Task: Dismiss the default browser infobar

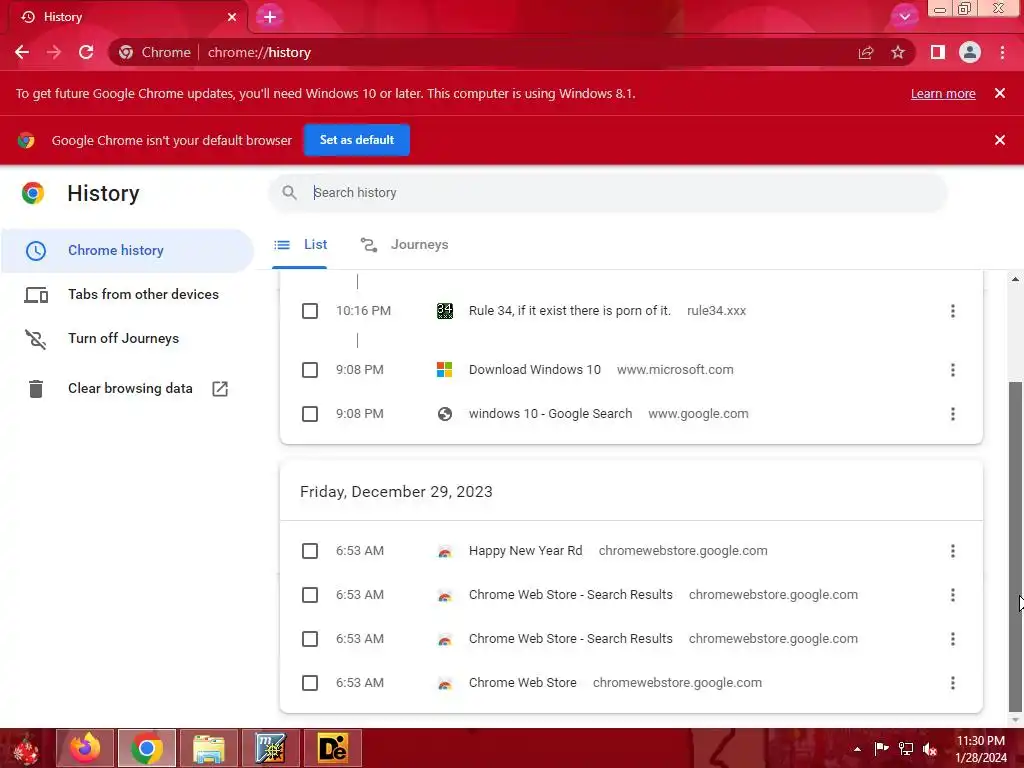Action: pos(1000,140)
